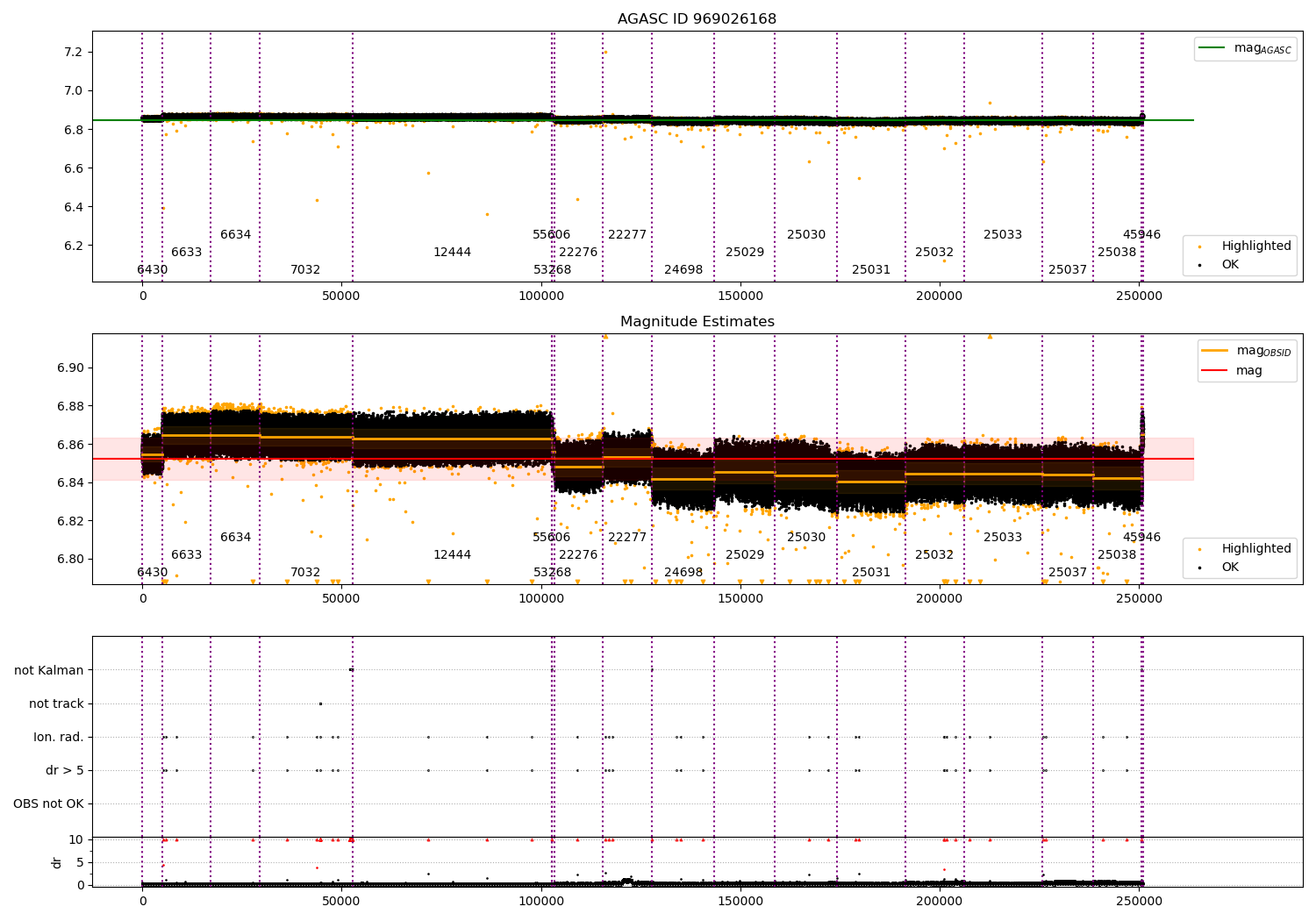Click OBSID label 53268 in top plot

coord(552,269)
